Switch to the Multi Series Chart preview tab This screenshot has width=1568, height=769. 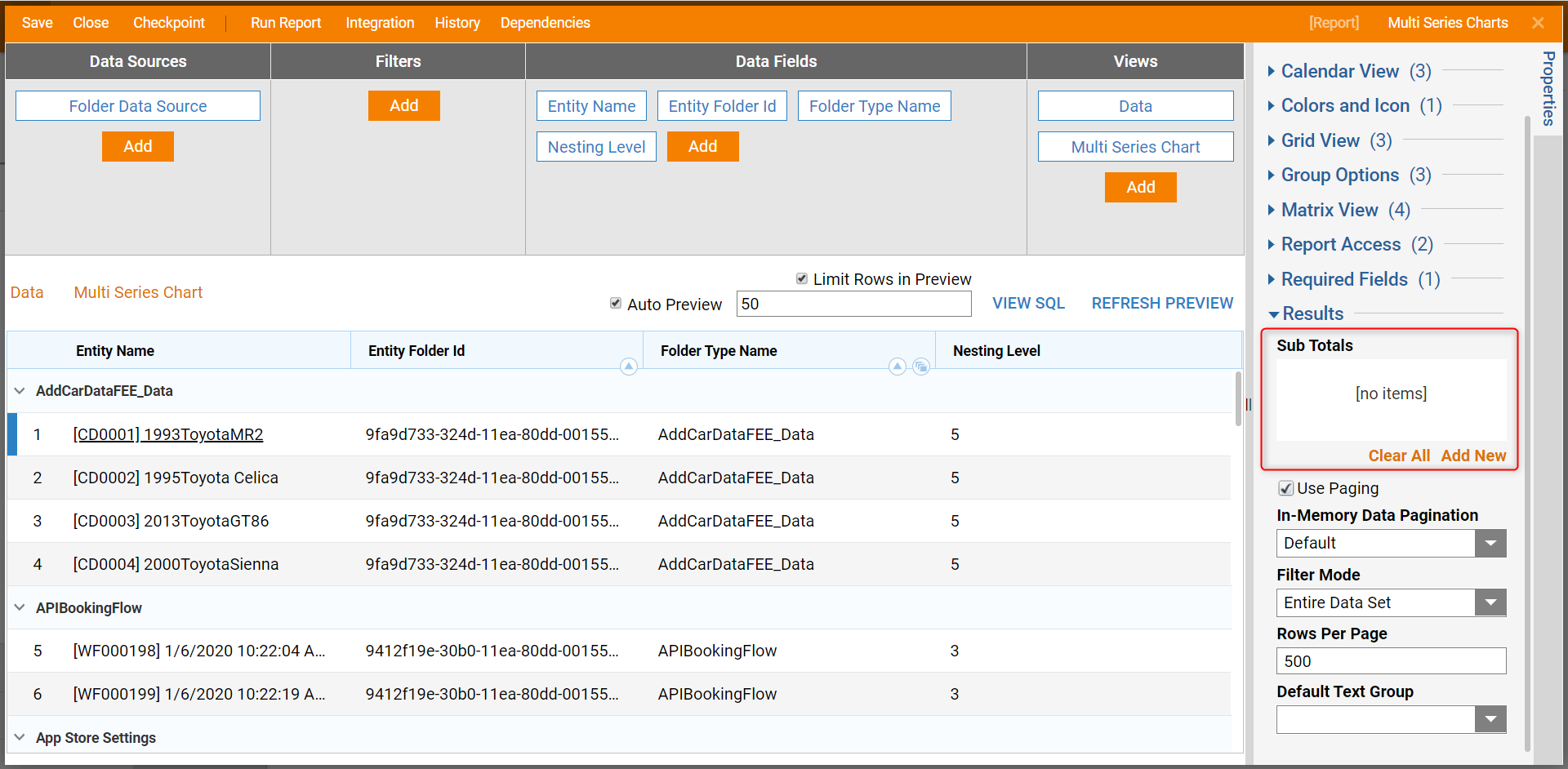pos(138,292)
